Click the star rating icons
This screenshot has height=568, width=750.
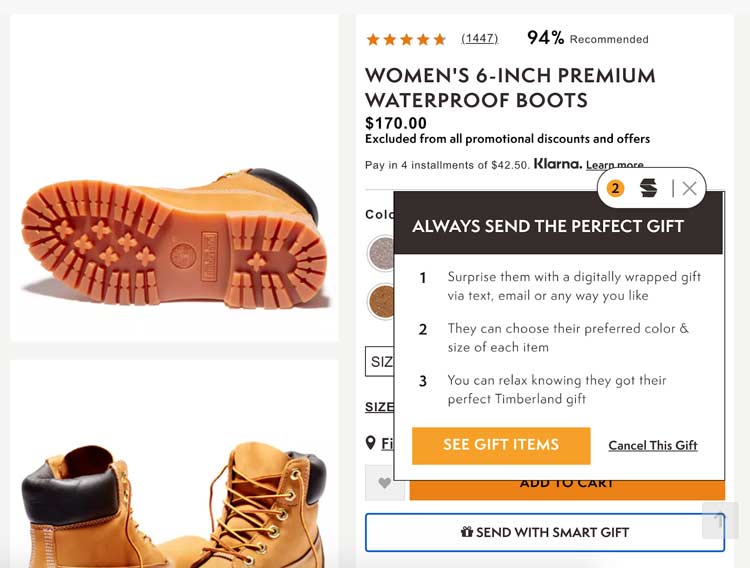click(x=406, y=39)
